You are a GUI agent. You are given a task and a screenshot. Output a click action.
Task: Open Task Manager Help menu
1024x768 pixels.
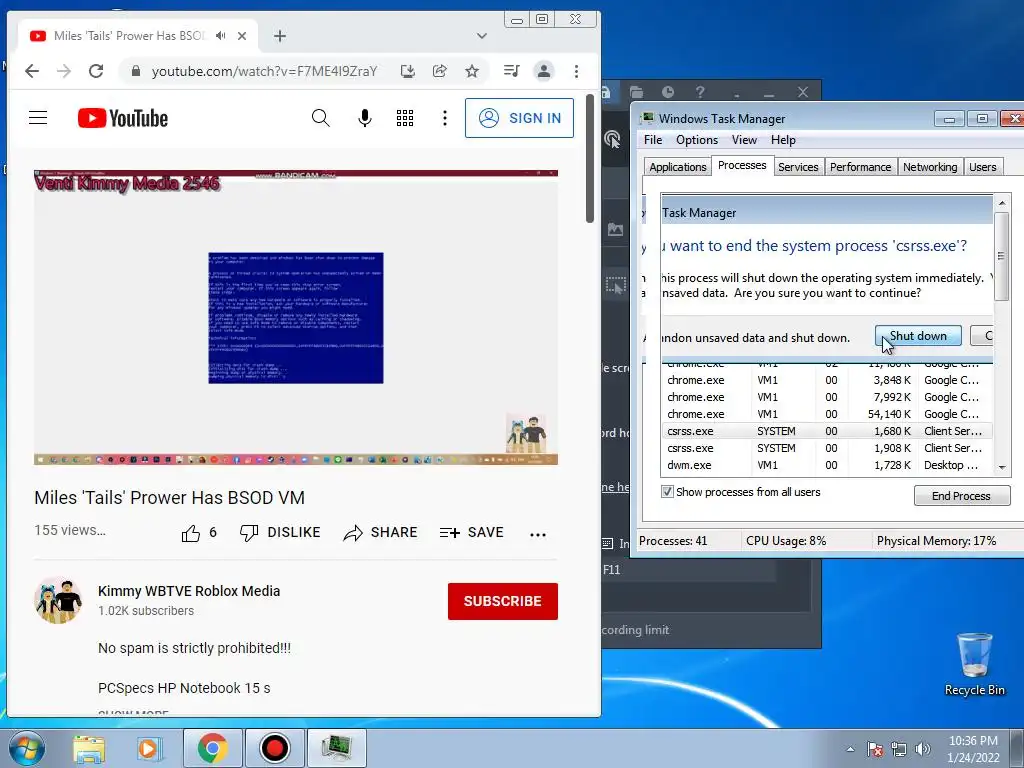783,140
